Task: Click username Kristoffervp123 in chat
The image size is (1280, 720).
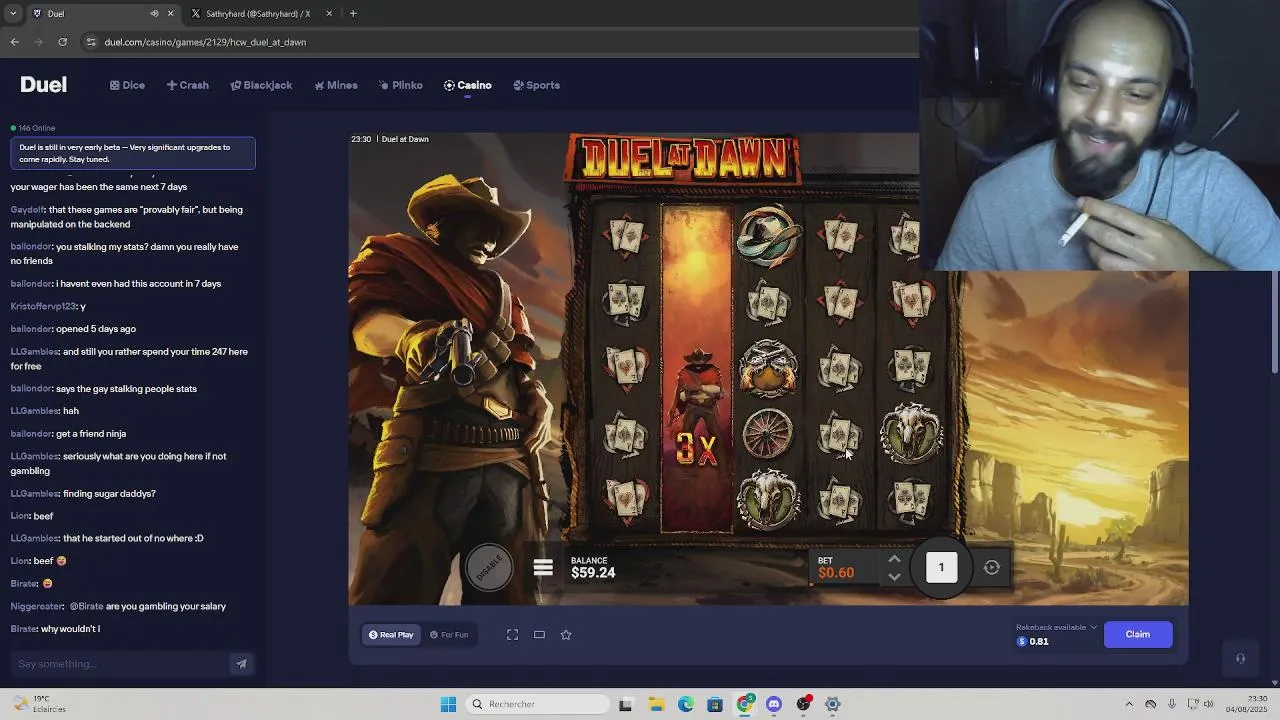Action: pyautogui.click(x=43, y=306)
